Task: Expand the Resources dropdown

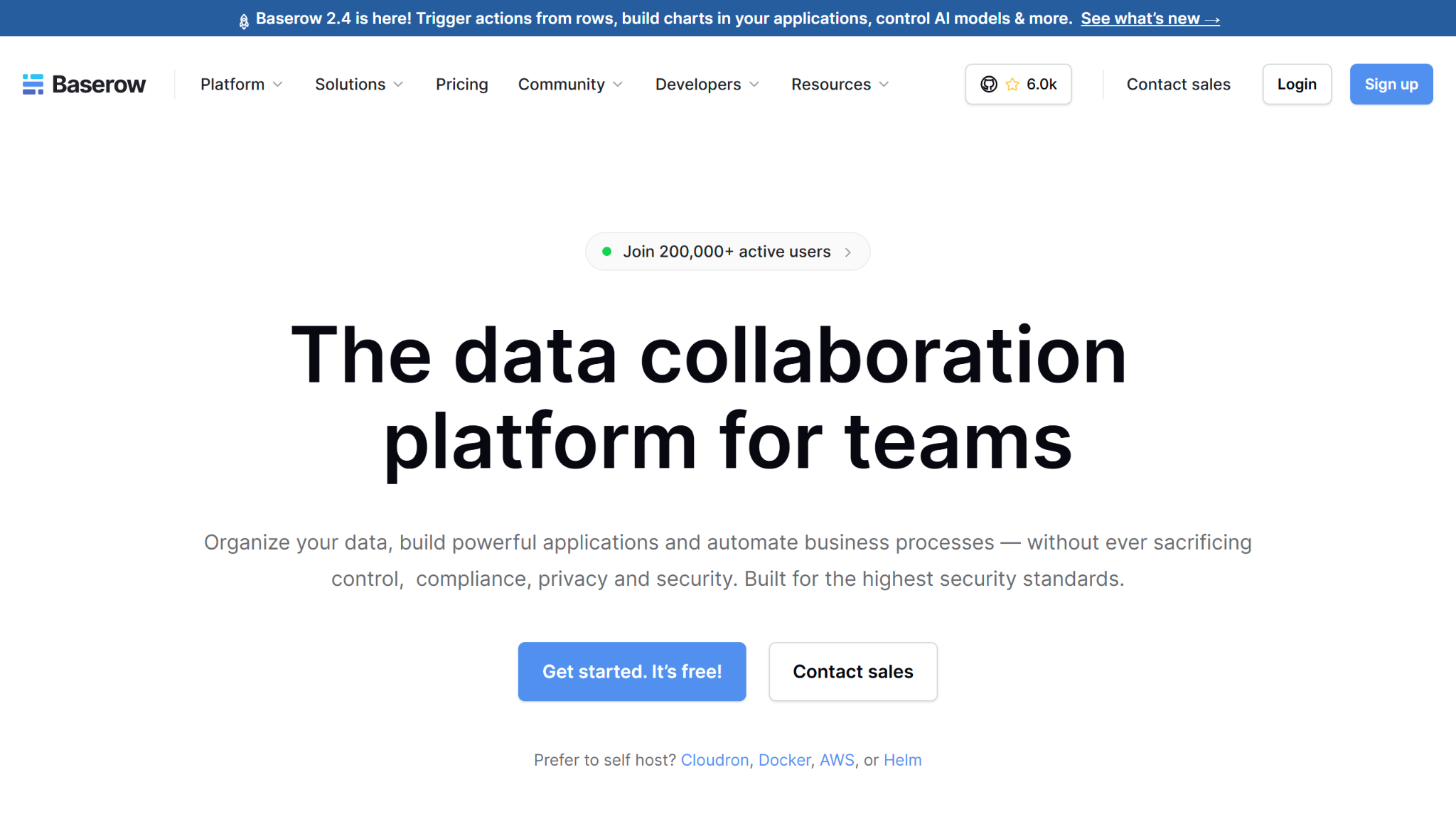Action: coord(840,84)
